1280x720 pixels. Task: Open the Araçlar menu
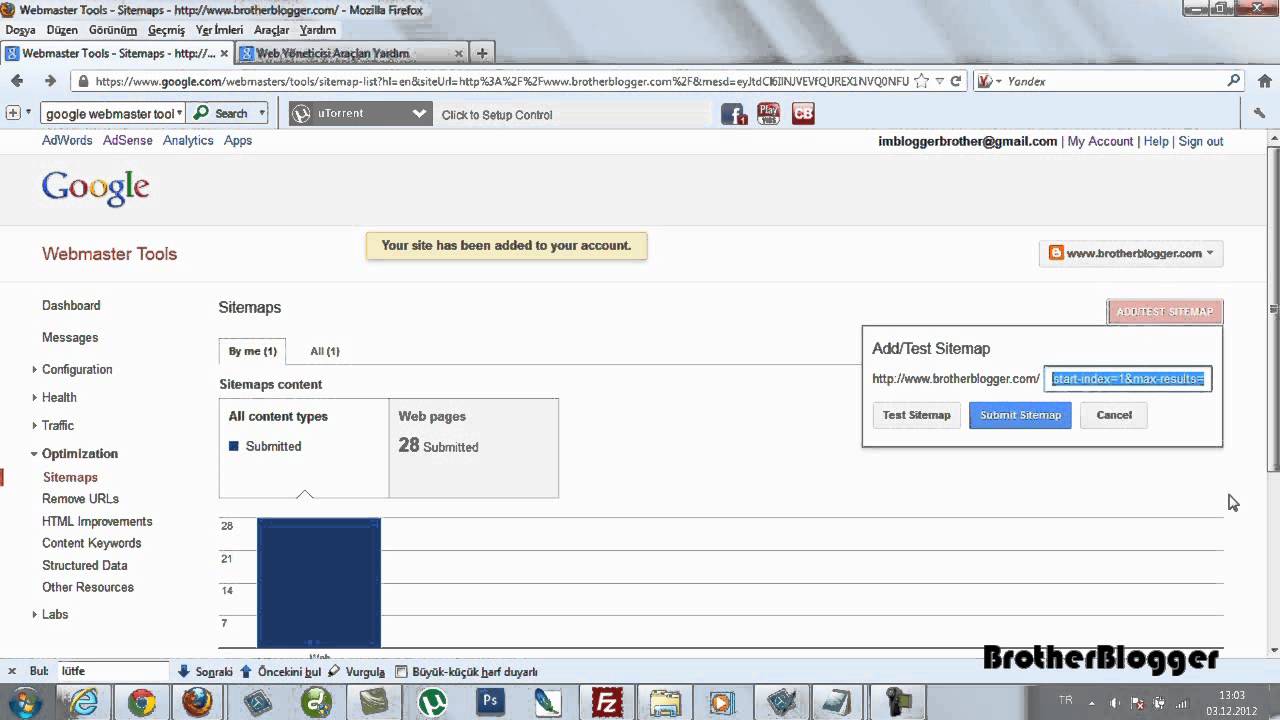pos(271,30)
